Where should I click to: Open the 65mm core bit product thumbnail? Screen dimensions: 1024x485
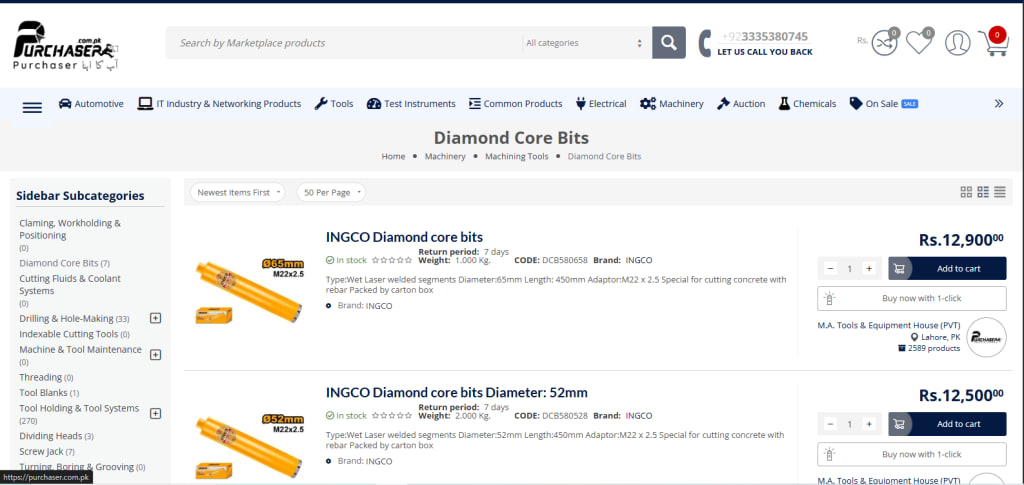[x=249, y=291]
